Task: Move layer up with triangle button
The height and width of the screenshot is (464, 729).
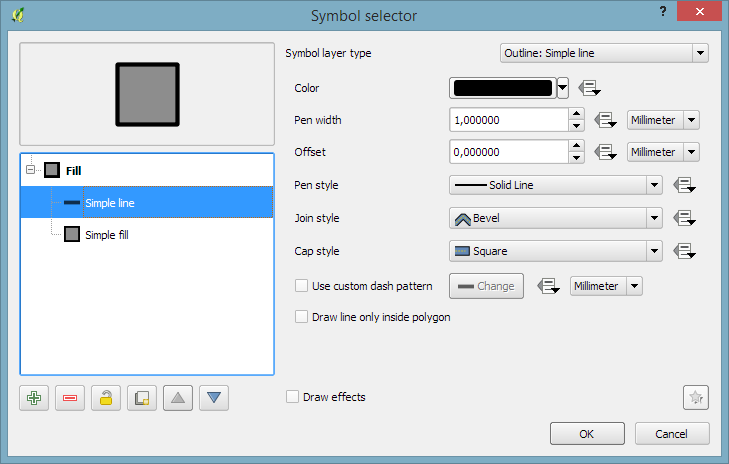Action: (x=178, y=398)
